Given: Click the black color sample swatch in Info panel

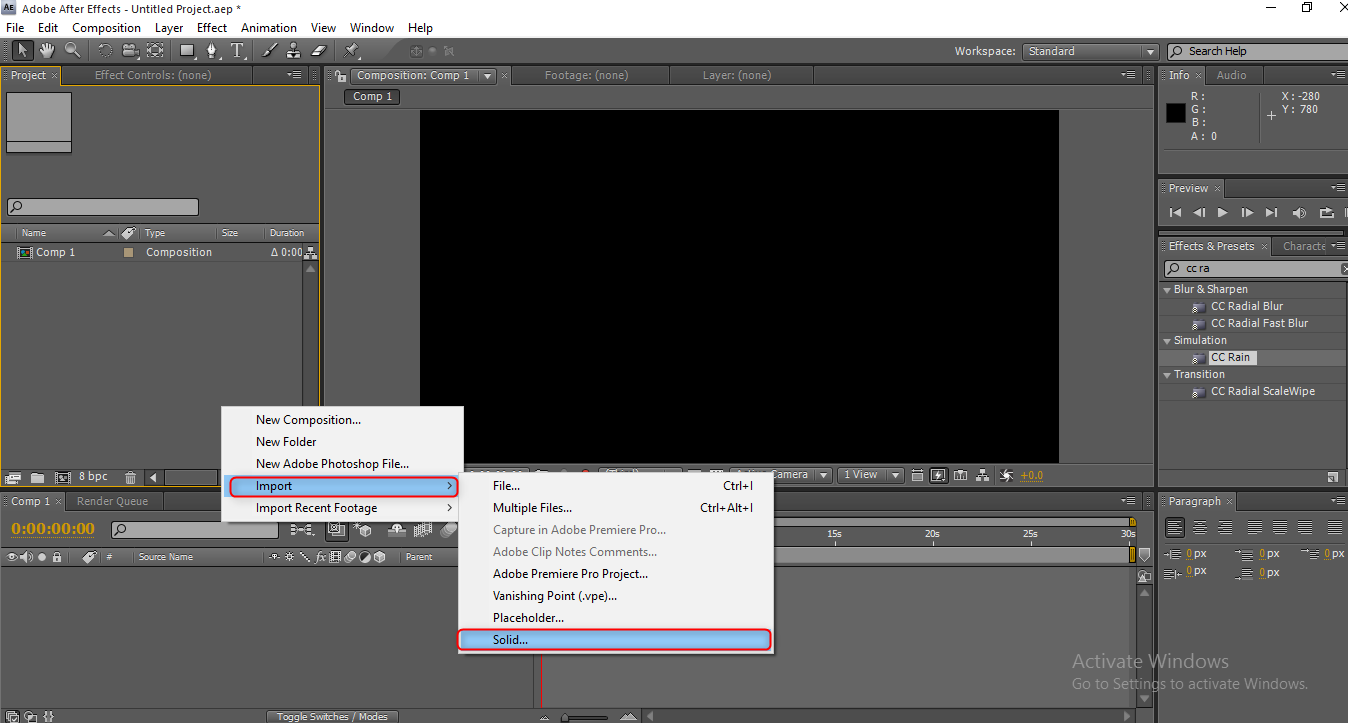Looking at the screenshot, I should 1176,114.
